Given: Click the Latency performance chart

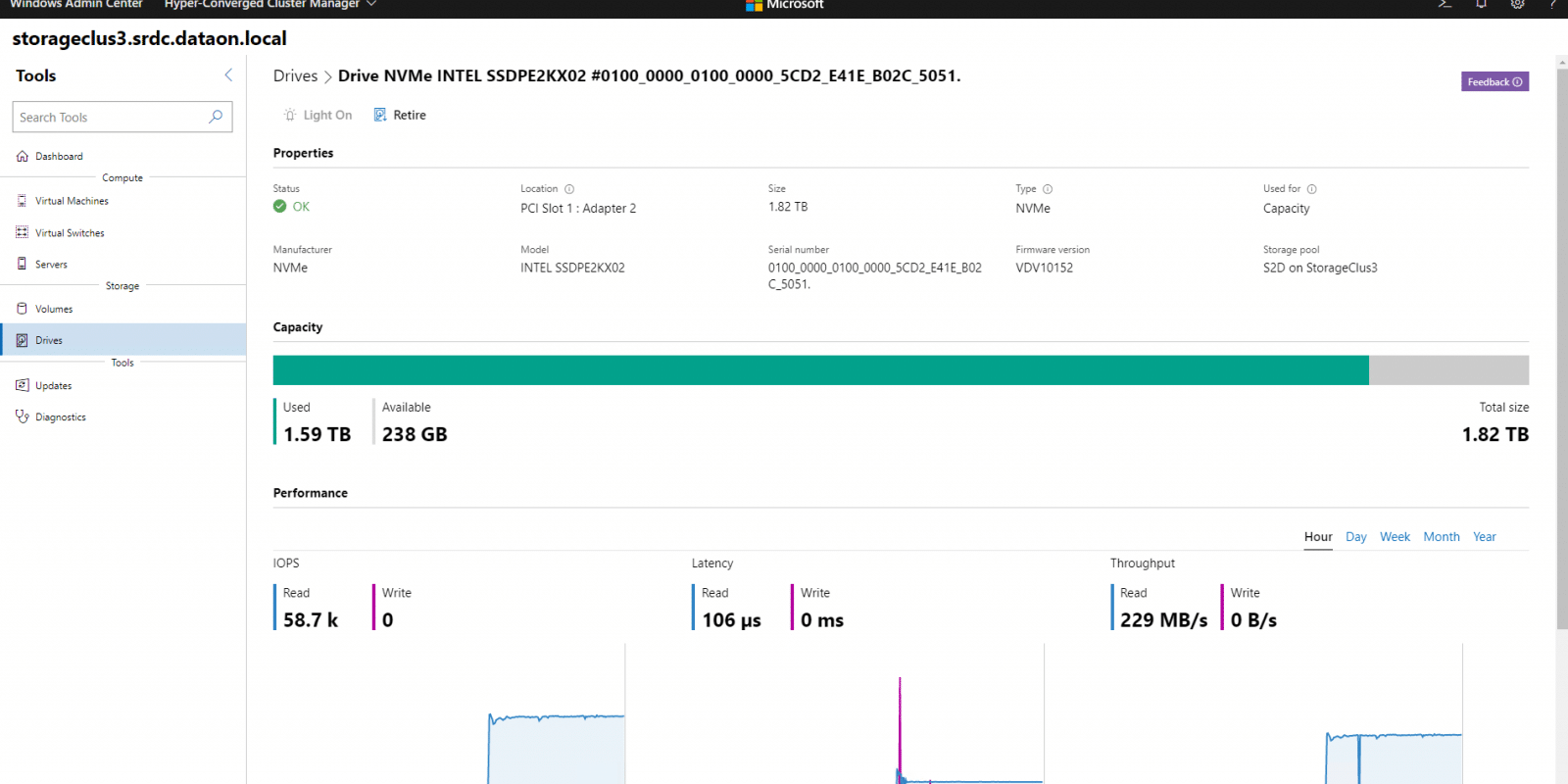Looking at the screenshot, I should (x=867, y=713).
